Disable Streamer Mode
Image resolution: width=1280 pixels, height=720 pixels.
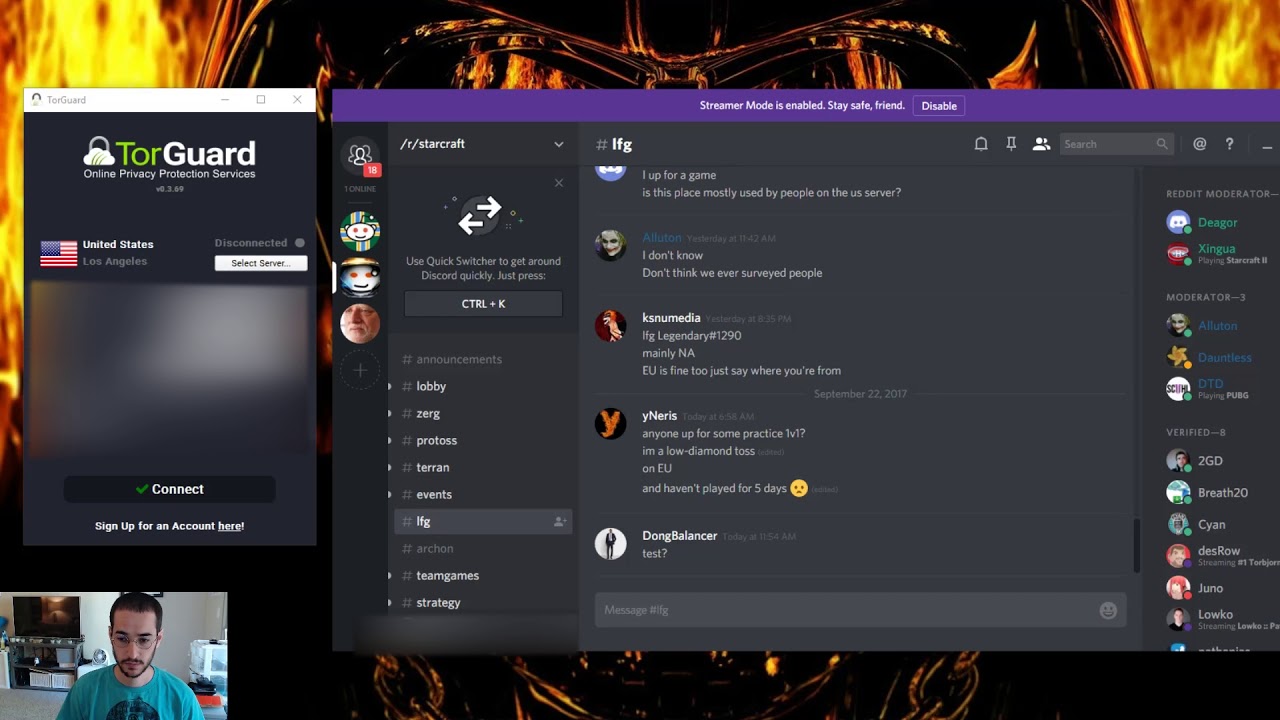[x=939, y=105]
